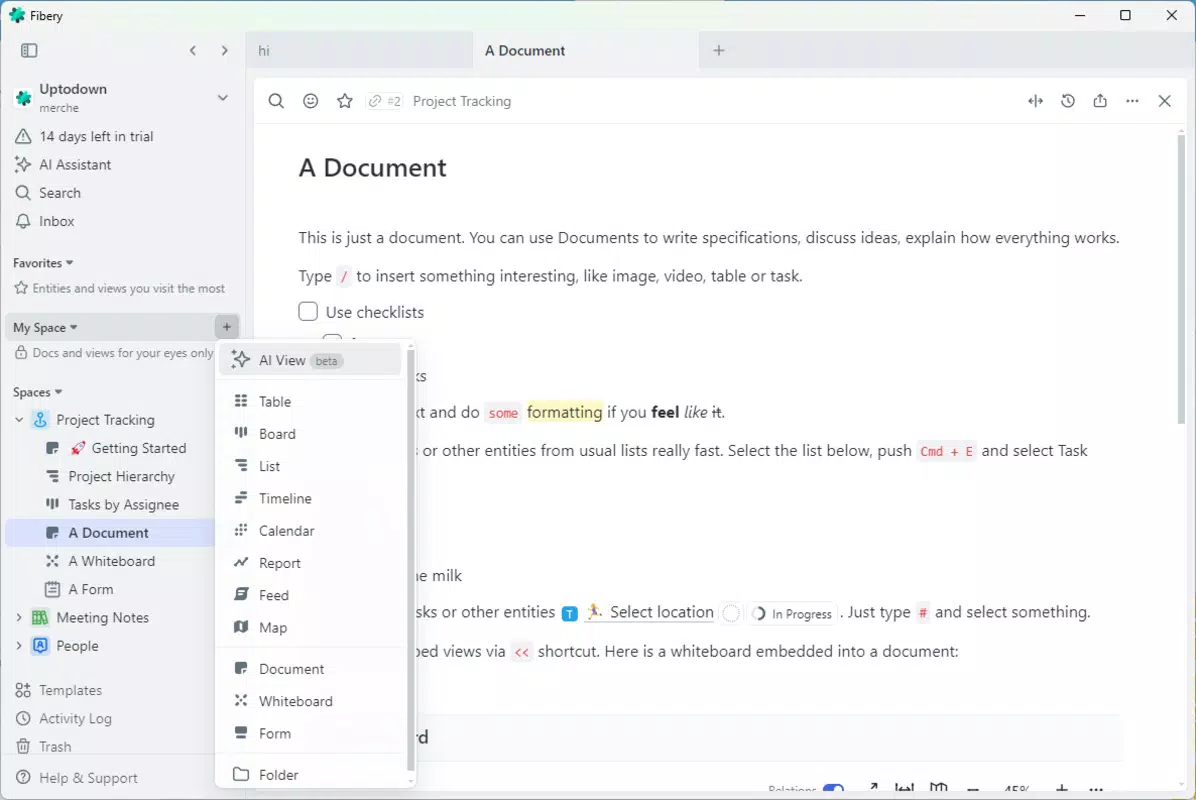Share the document via share icon

(1100, 101)
